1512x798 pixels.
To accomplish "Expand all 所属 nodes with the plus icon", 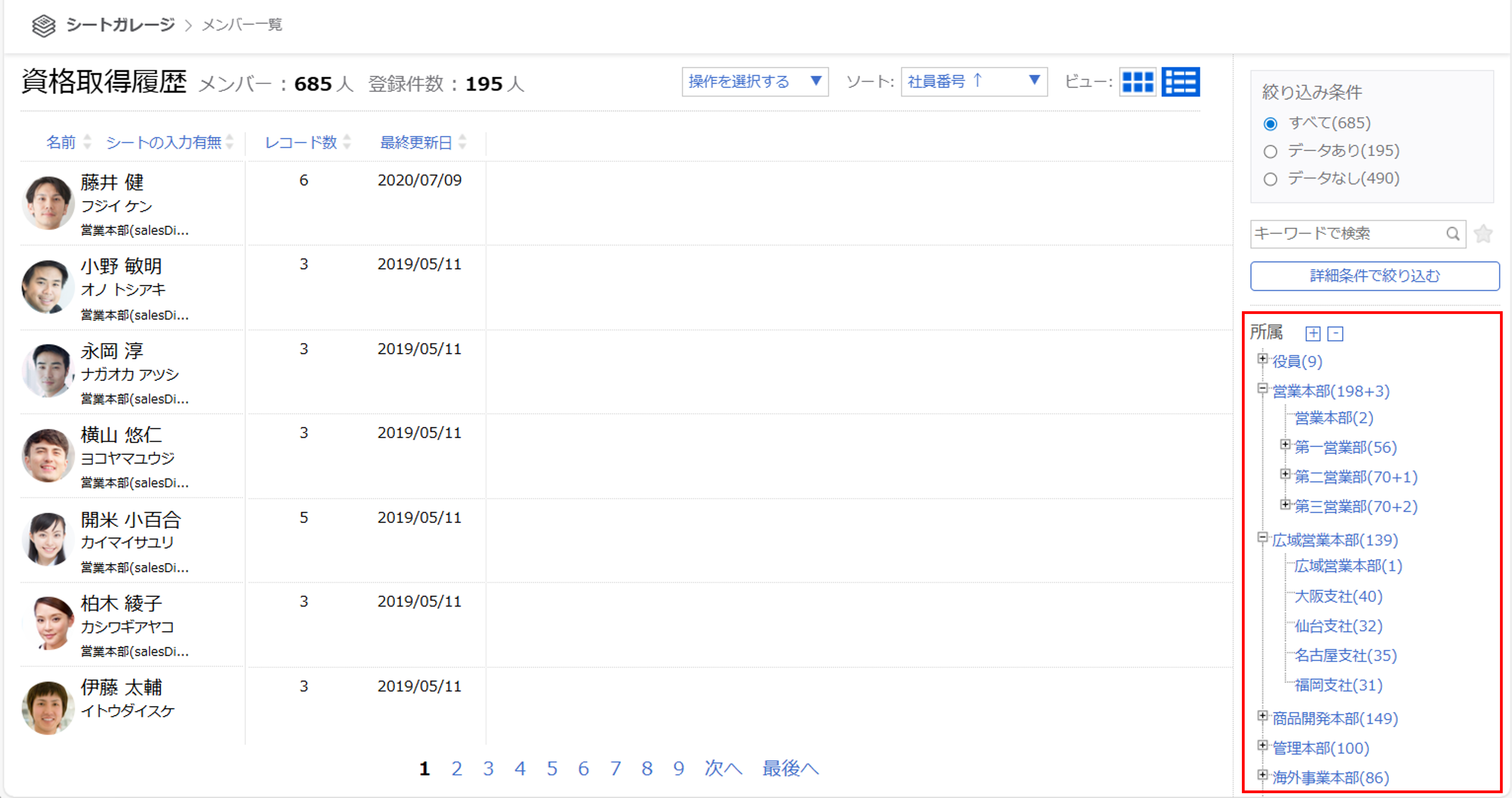I will tap(1314, 333).
